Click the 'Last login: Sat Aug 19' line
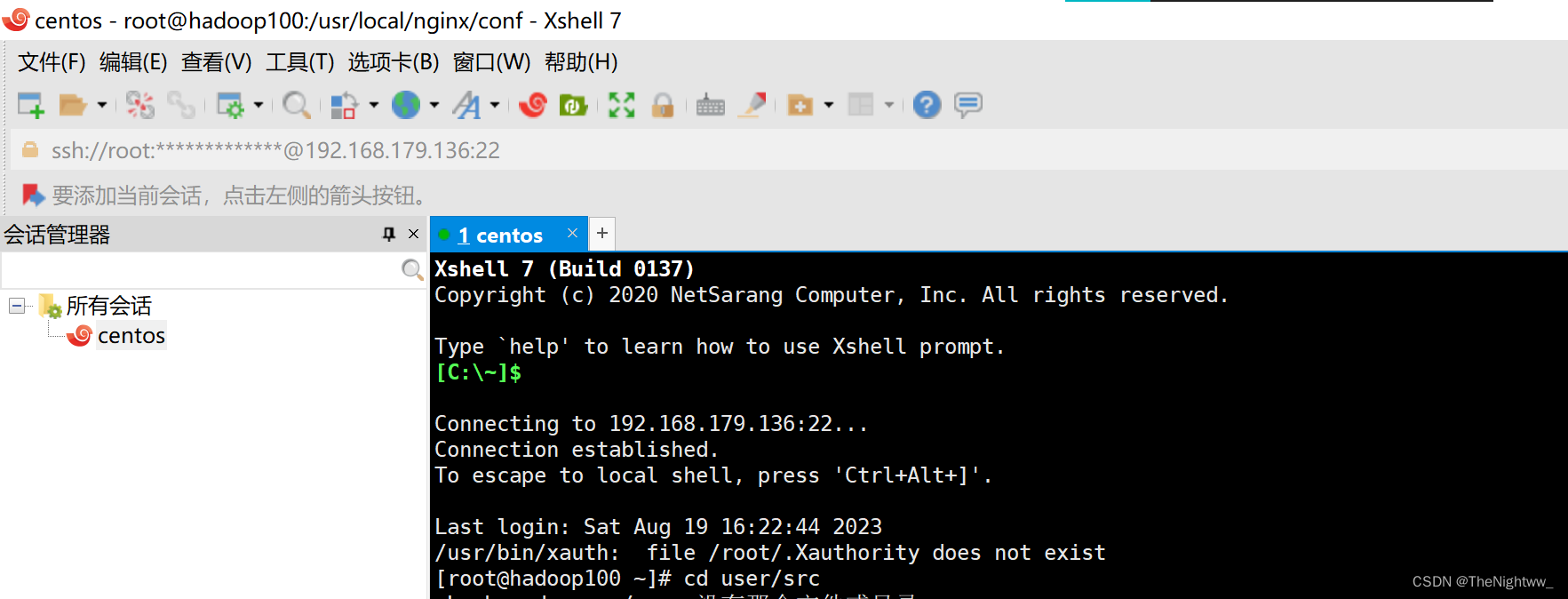This screenshot has height=599, width=1568. 658,527
